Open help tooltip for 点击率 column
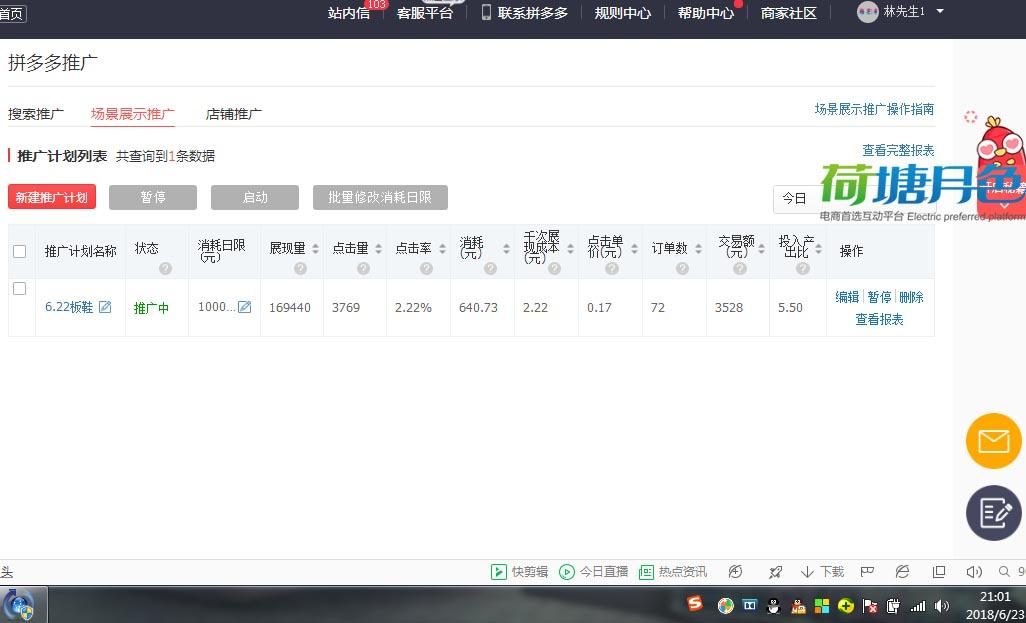Image resolution: width=1026 pixels, height=623 pixels. pos(426,268)
